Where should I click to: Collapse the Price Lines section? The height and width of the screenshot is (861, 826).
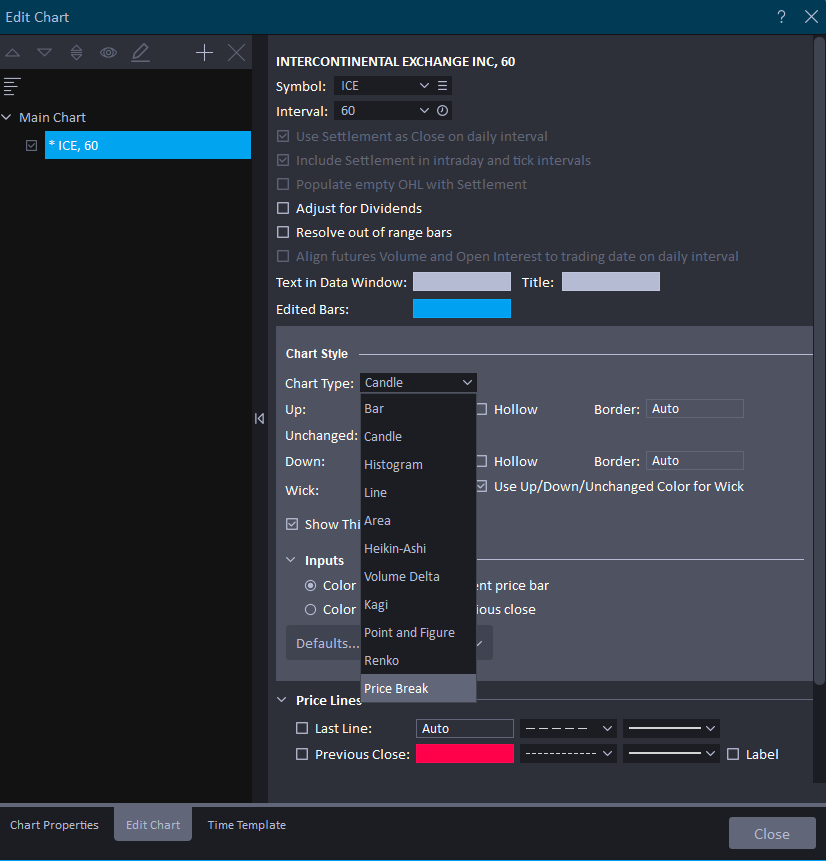[282, 700]
